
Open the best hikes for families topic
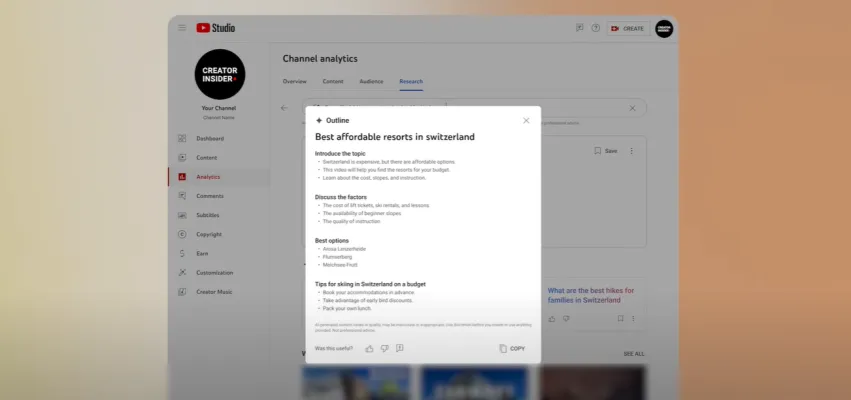[x=590, y=295]
